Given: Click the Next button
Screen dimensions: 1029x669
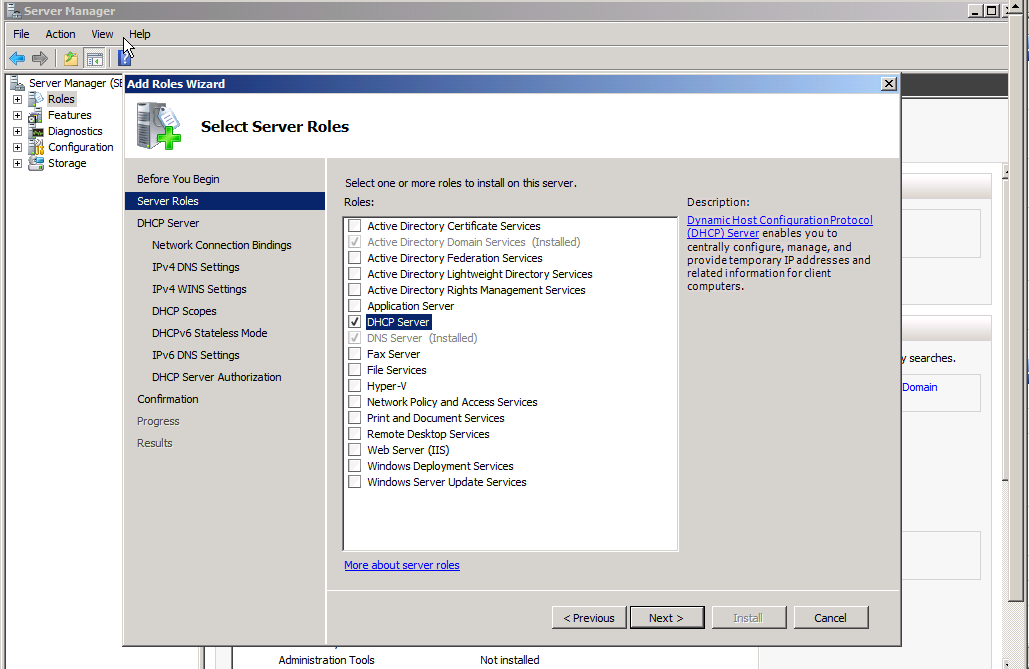Looking at the screenshot, I should (667, 618).
